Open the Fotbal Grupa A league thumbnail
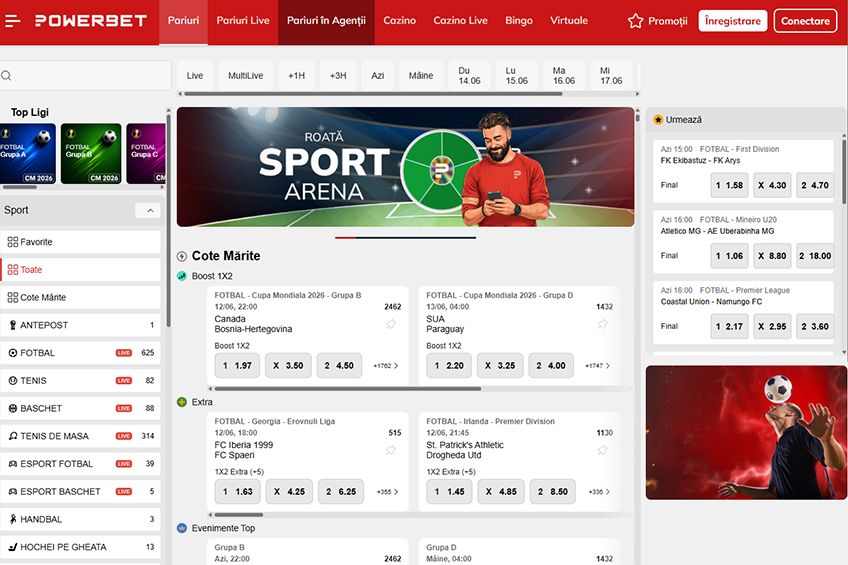Image resolution: width=848 pixels, height=565 pixels. click(28, 154)
